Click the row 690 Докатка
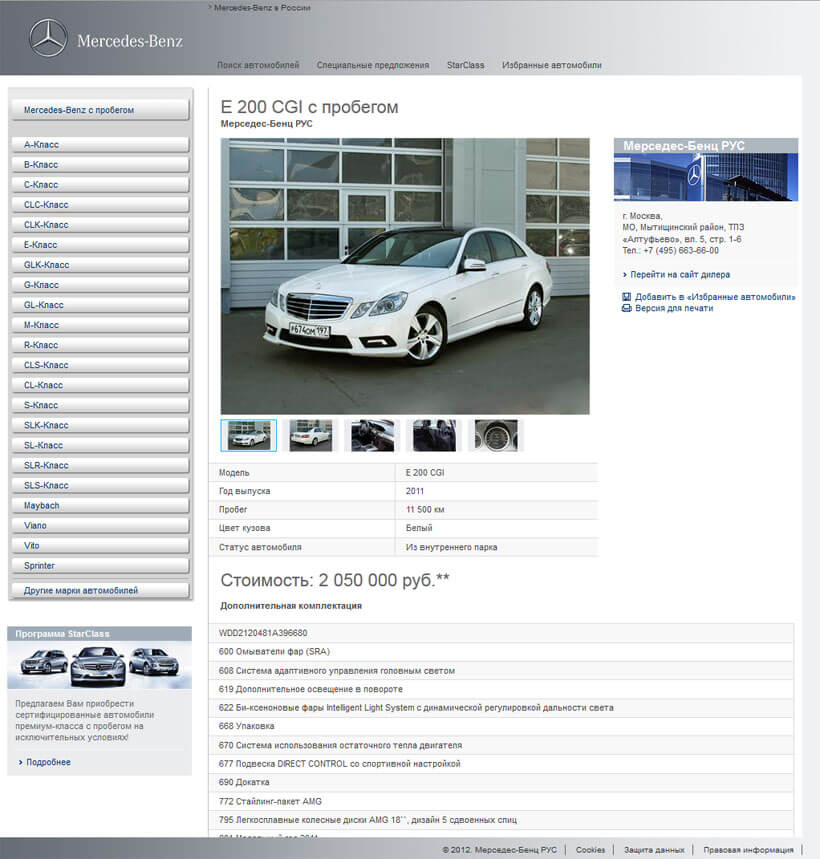This screenshot has width=820, height=859. (x=501, y=782)
